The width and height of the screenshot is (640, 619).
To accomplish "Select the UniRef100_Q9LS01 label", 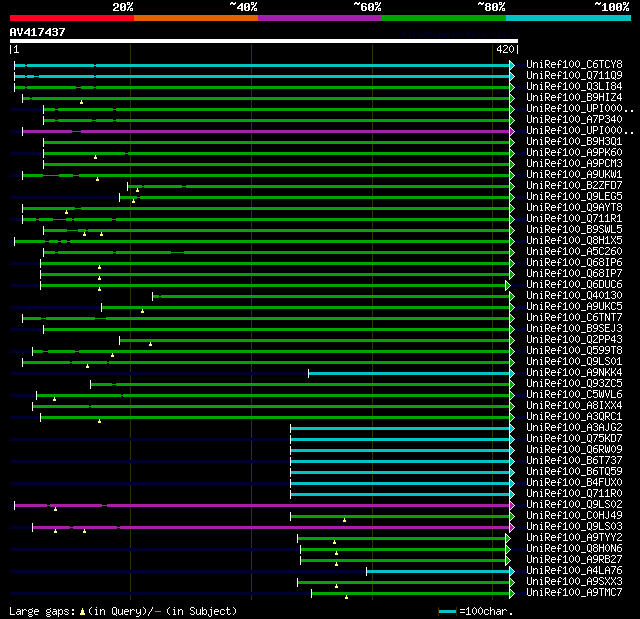I will [574, 362].
